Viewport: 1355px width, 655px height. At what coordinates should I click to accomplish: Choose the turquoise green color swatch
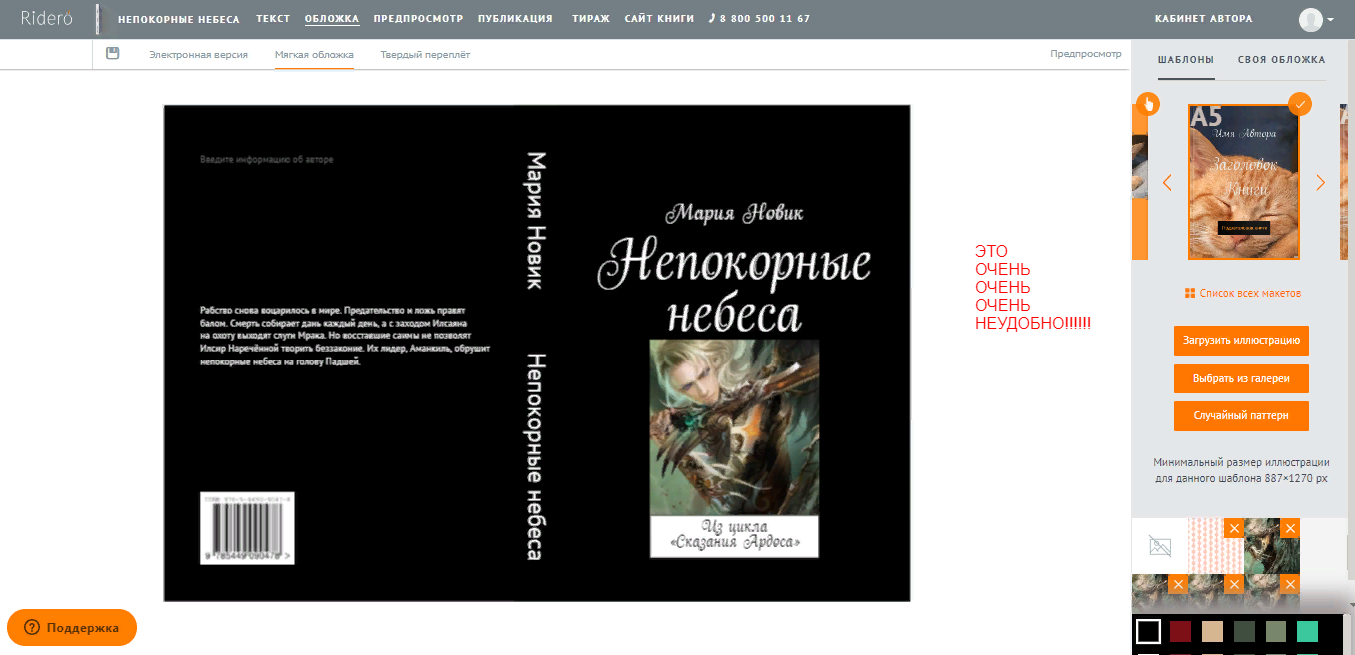click(x=1307, y=631)
